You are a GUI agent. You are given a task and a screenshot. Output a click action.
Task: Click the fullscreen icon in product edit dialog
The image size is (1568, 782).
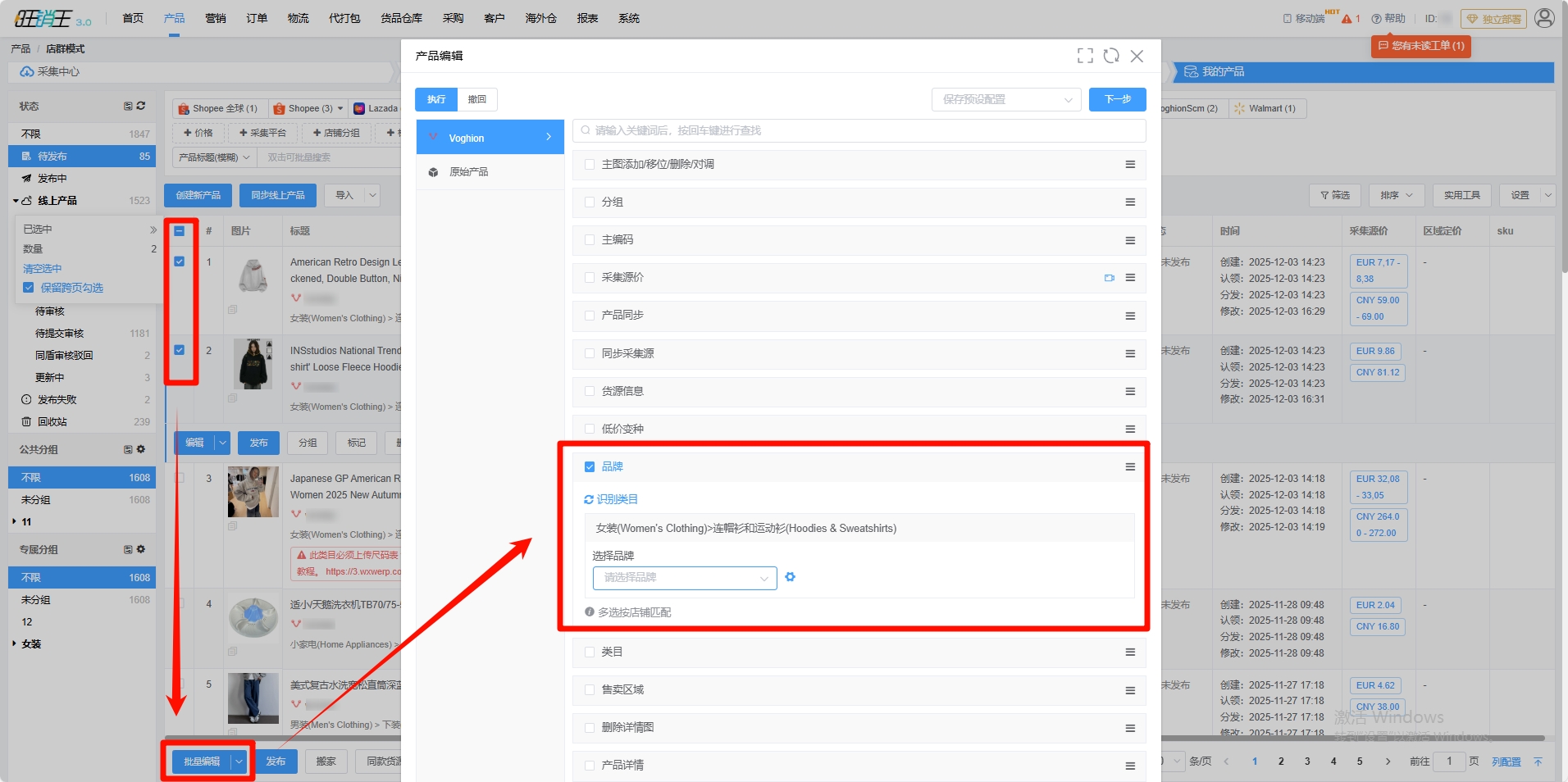point(1085,56)
